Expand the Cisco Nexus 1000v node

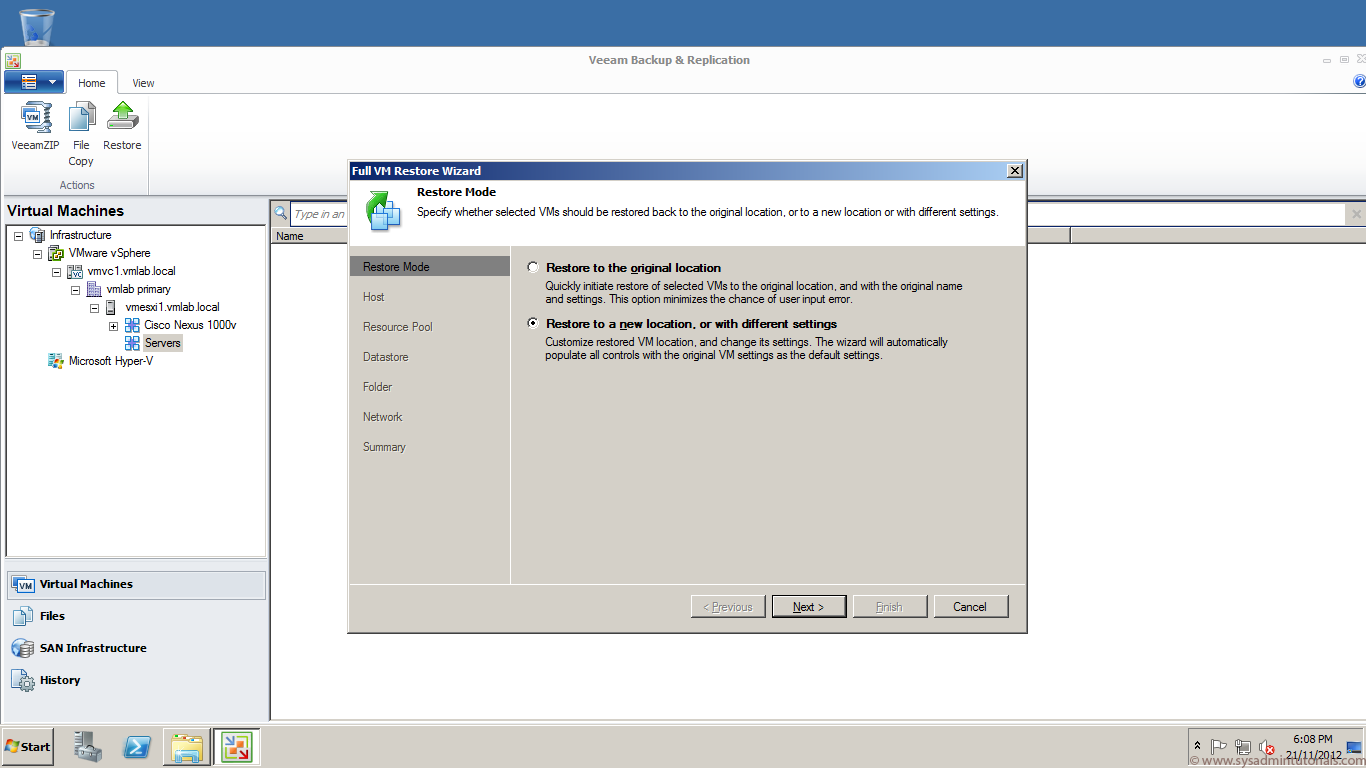point(113,325)
